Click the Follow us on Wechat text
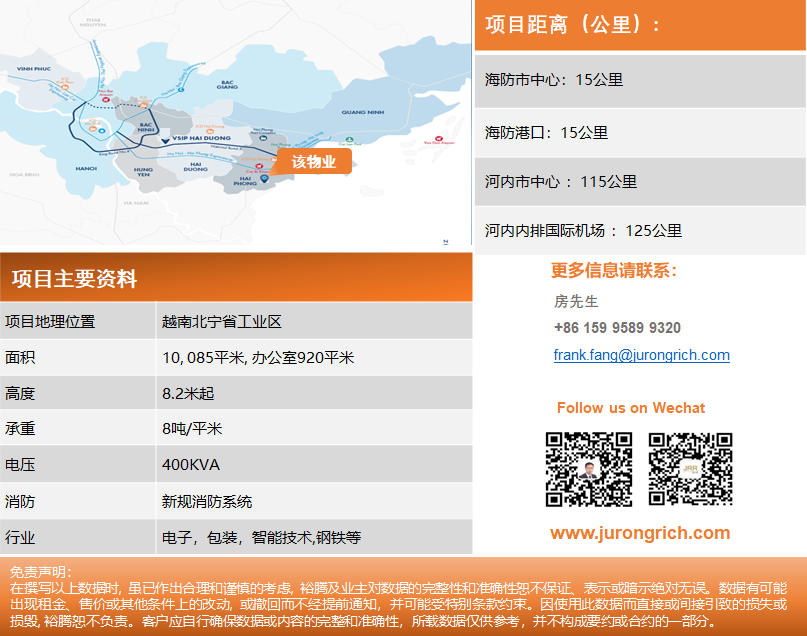This screenshot has width=807, height=636. [x=630, y=408]
